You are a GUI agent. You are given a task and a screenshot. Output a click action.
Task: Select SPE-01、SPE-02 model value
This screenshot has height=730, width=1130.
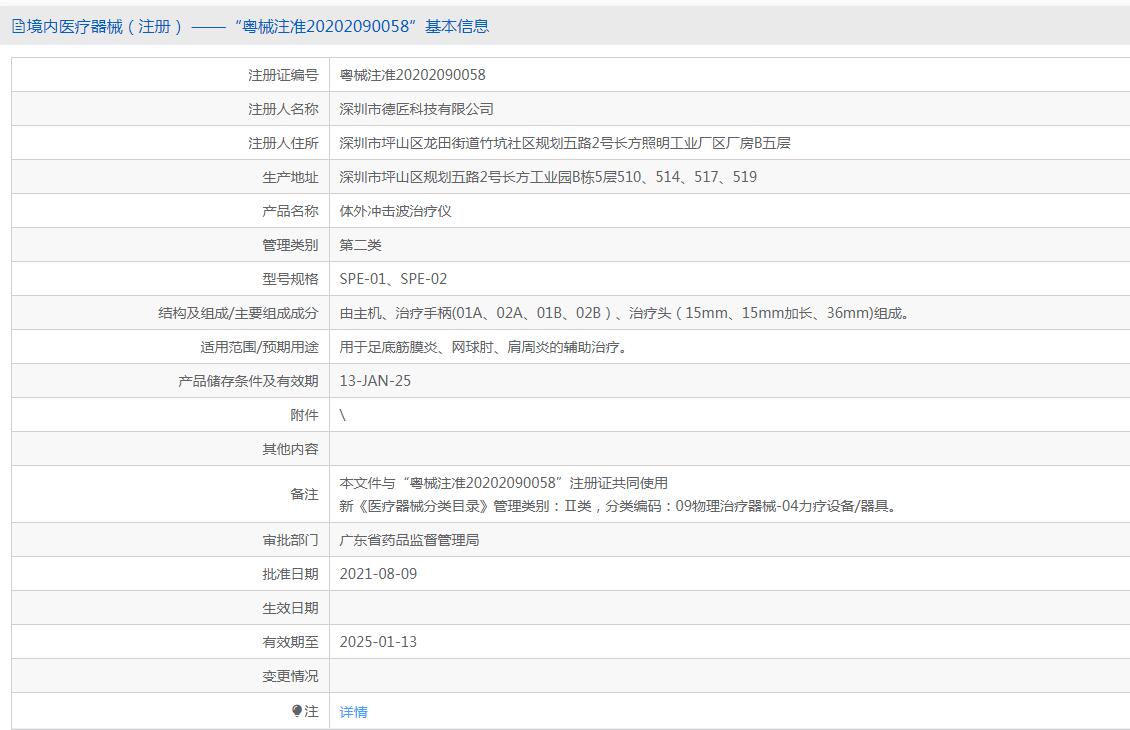(x=393, y=279)
